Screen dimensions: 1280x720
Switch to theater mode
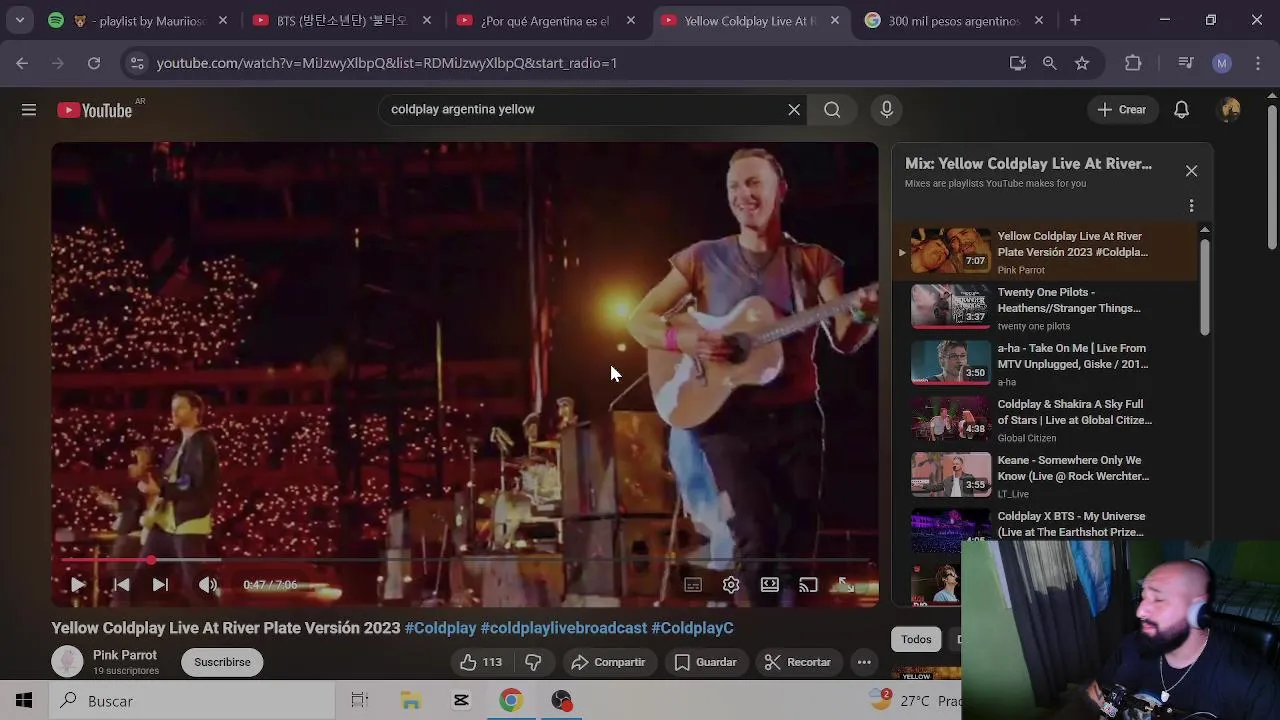coord(769,585)
